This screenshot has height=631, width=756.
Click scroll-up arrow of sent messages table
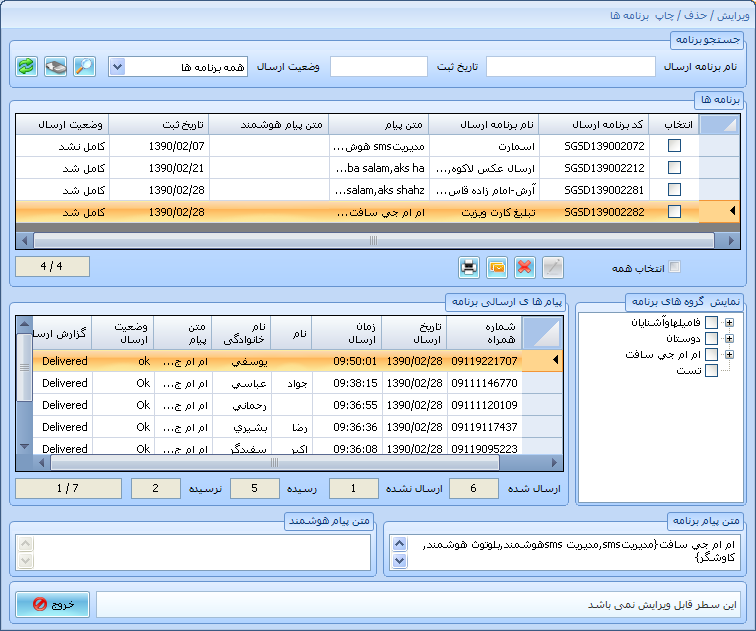24,324
